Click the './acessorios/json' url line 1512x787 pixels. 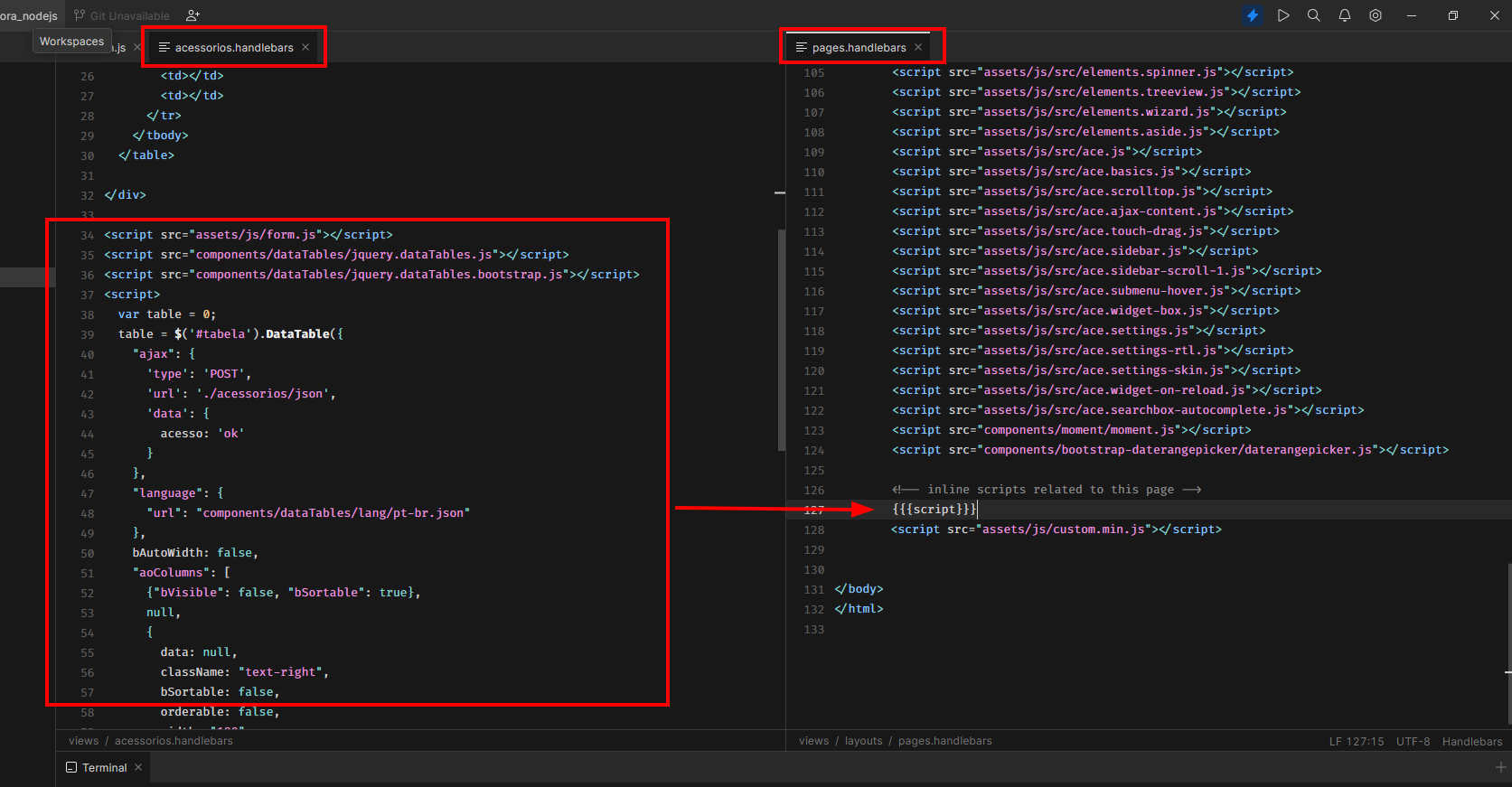coord(241,394)
